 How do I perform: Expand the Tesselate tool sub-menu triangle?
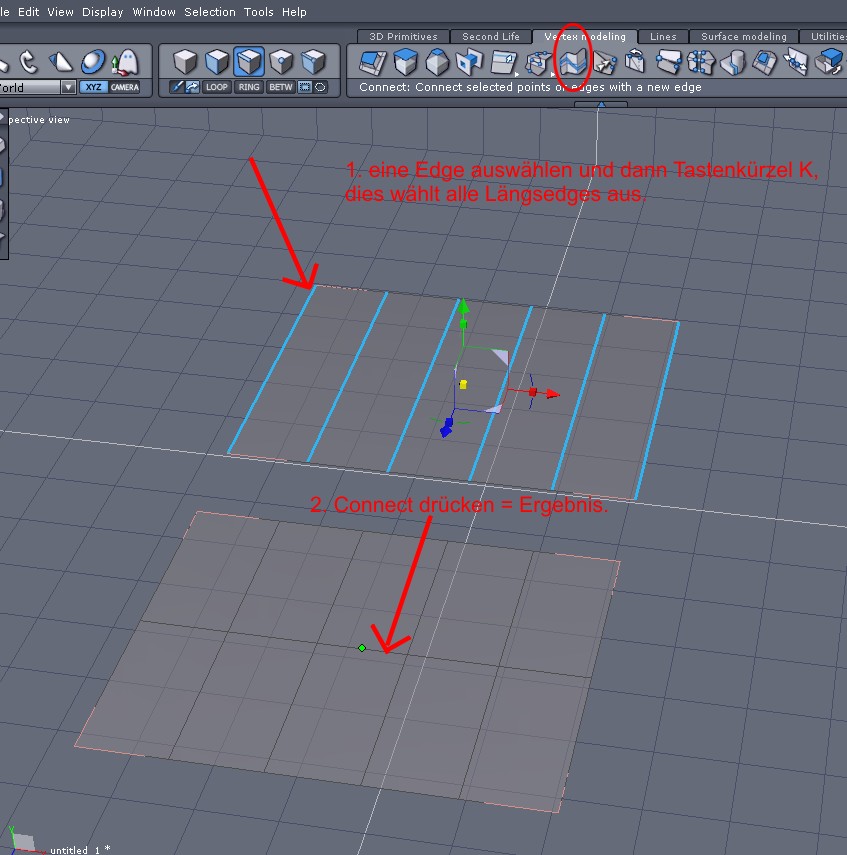516,74
